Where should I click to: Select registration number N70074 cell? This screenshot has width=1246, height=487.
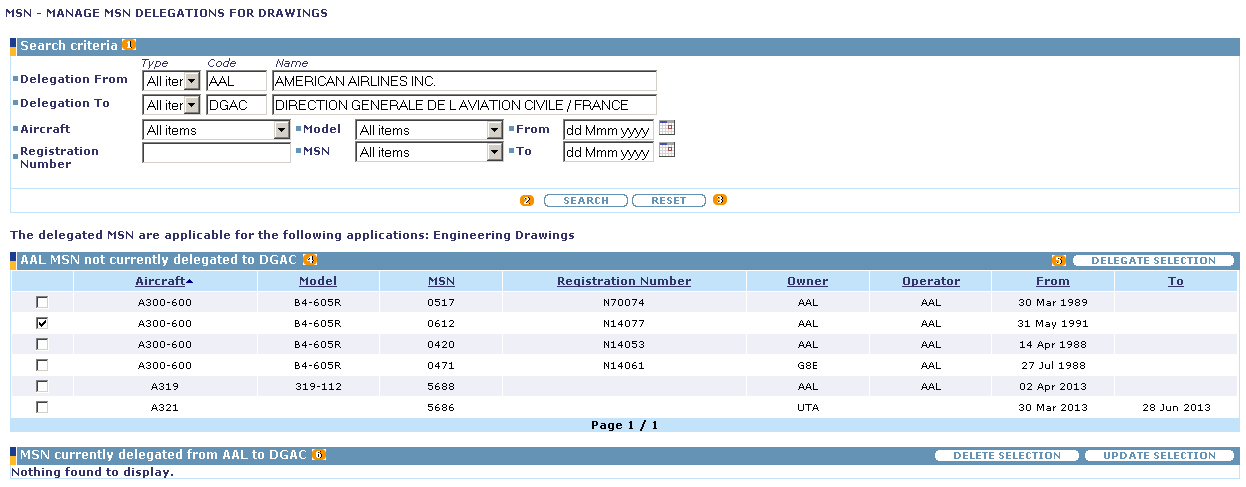(624, 302)
